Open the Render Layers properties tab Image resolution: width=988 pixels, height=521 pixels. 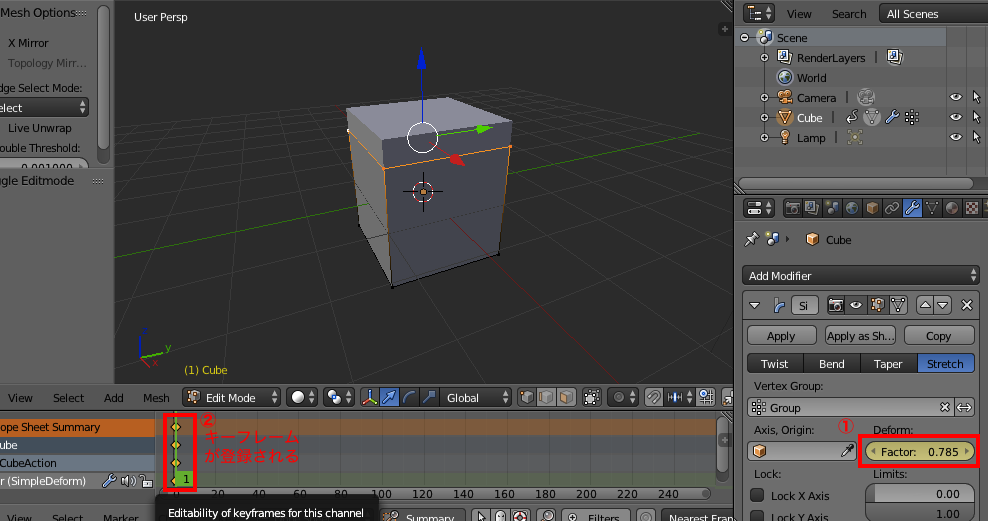coord(812,208)
